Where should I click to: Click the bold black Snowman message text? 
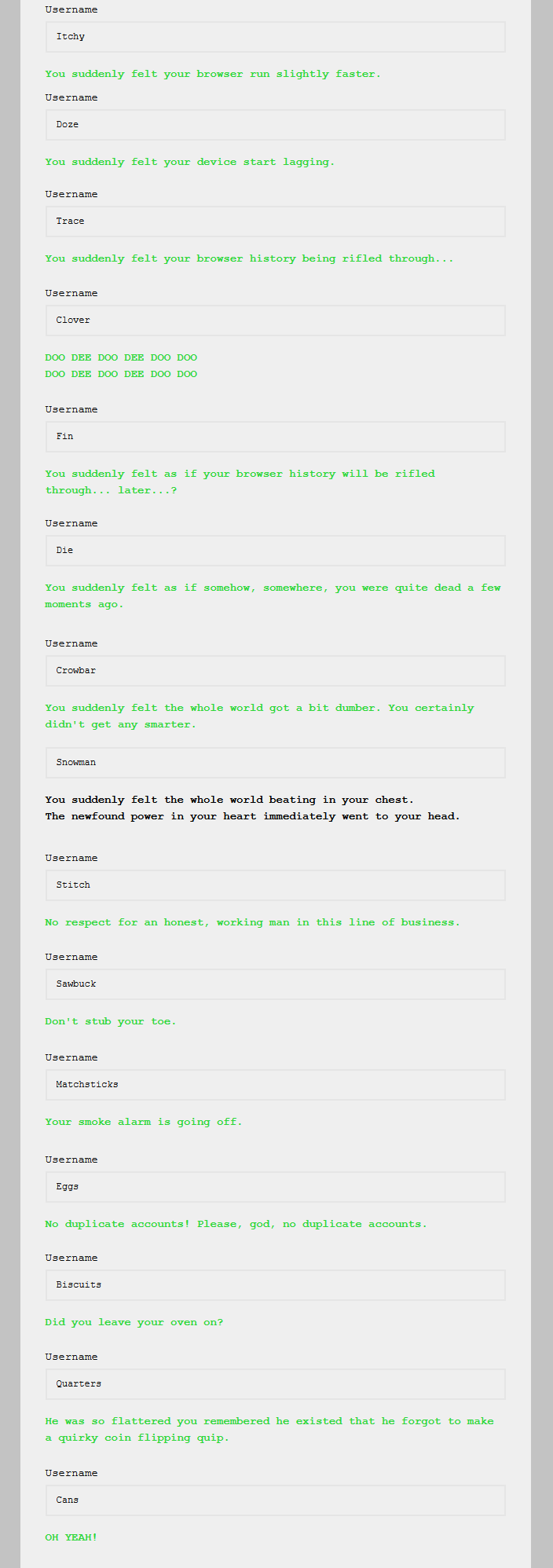(252, 808)
